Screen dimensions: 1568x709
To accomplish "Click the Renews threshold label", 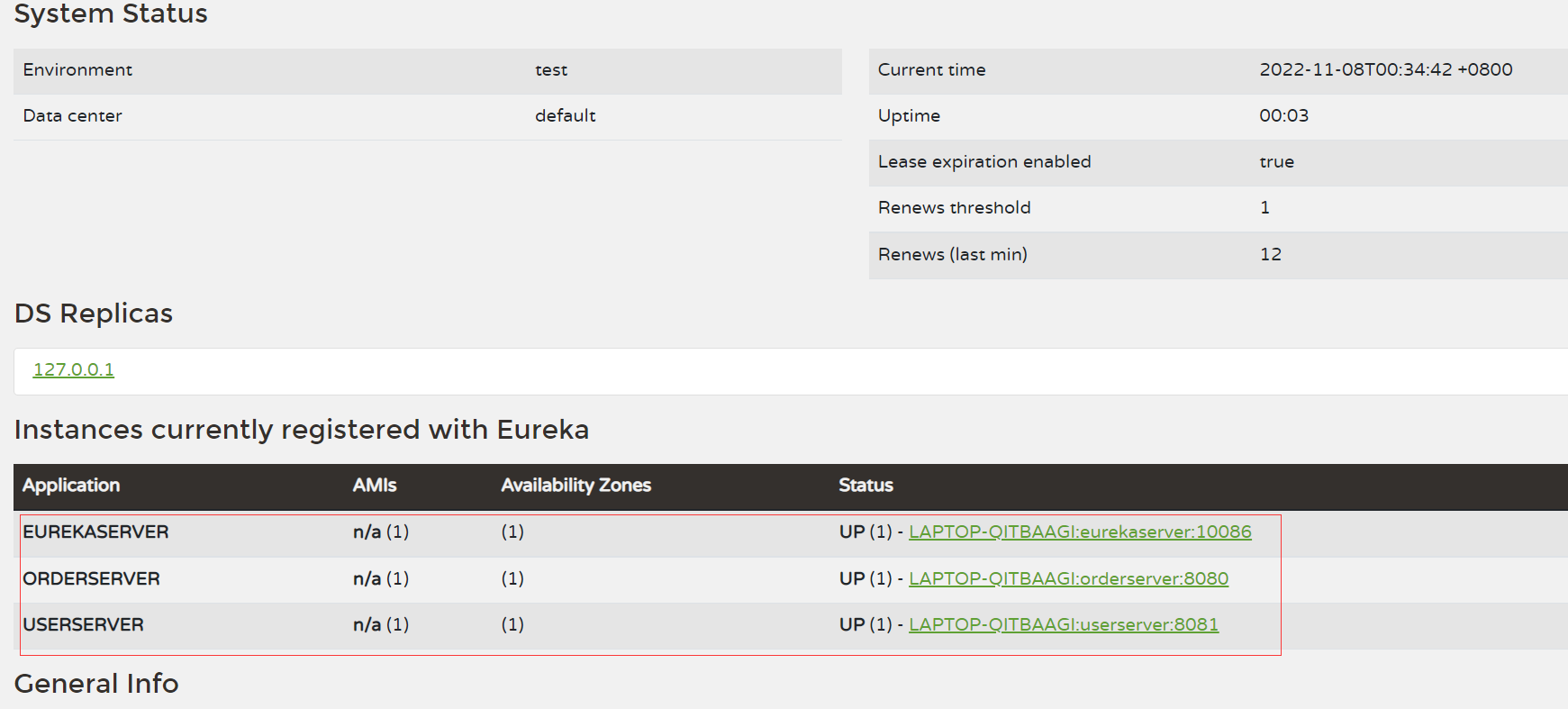I will tap(955, 207).
